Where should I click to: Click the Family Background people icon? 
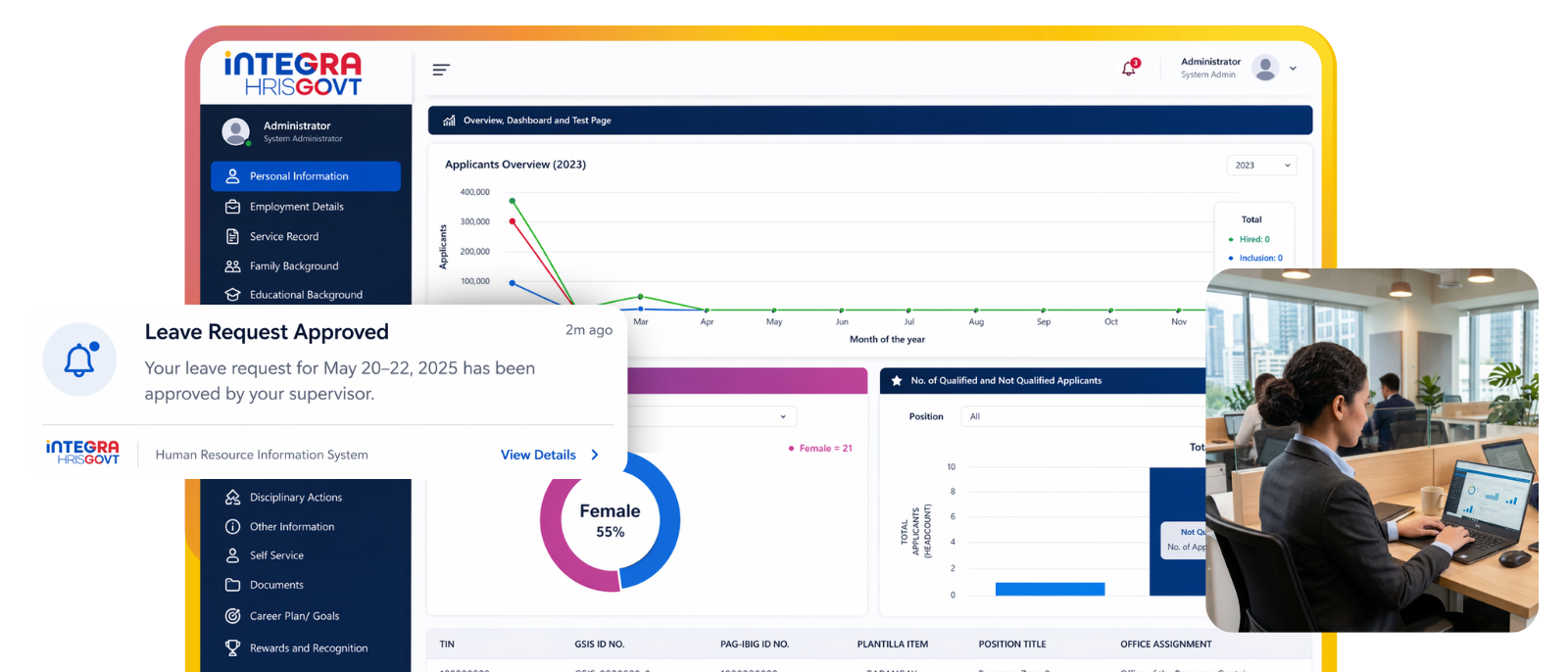click(x=232, y=266)
